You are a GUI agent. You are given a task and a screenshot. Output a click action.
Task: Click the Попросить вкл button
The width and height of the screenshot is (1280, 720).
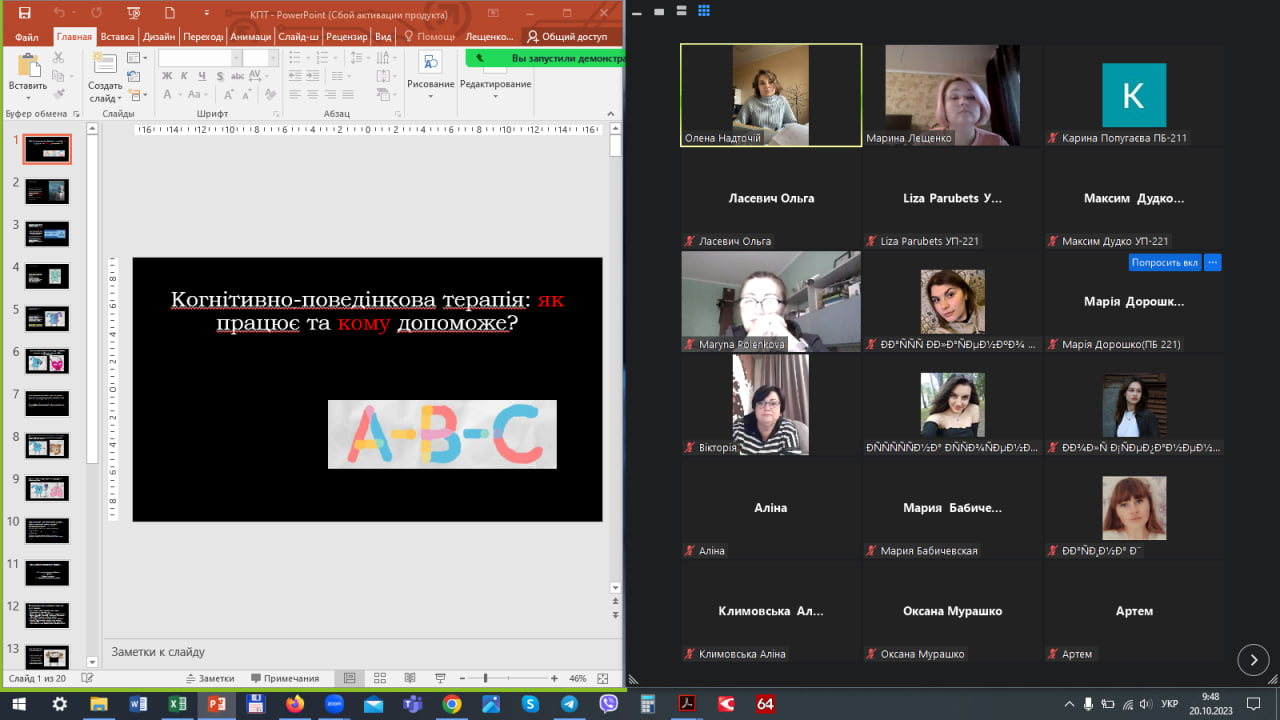tap(1164, 263)
